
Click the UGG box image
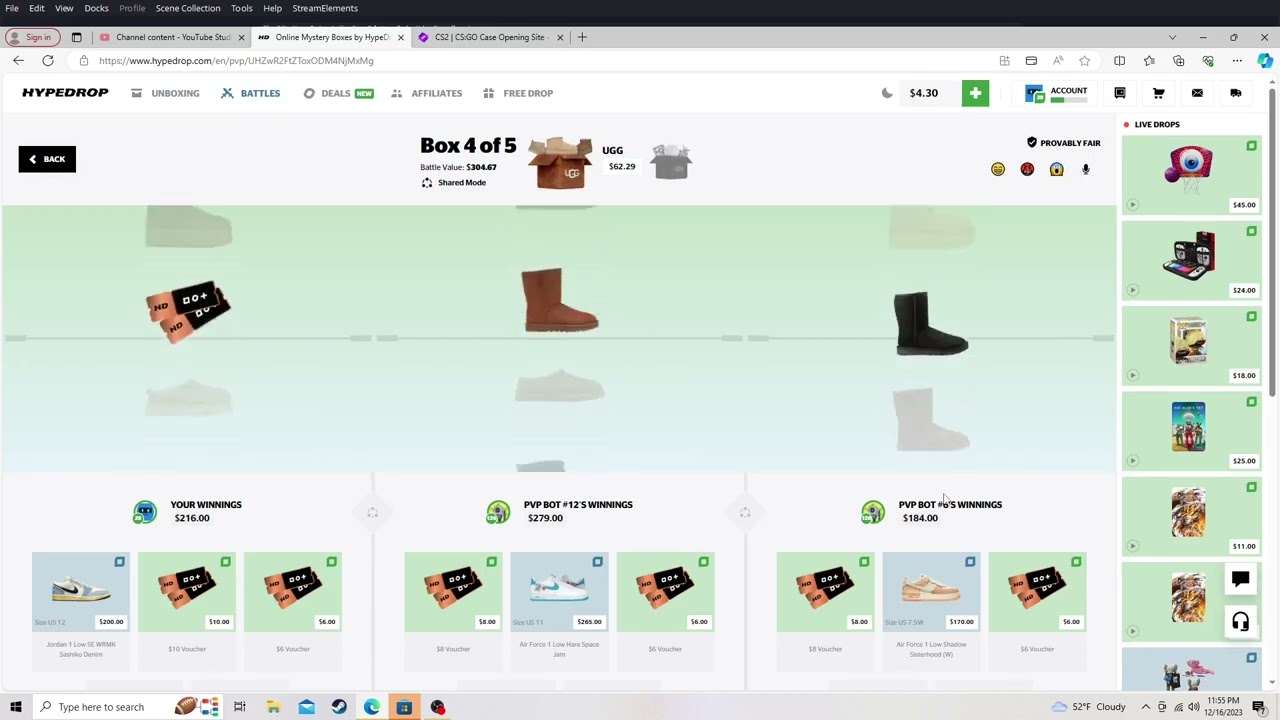(560, 163)
